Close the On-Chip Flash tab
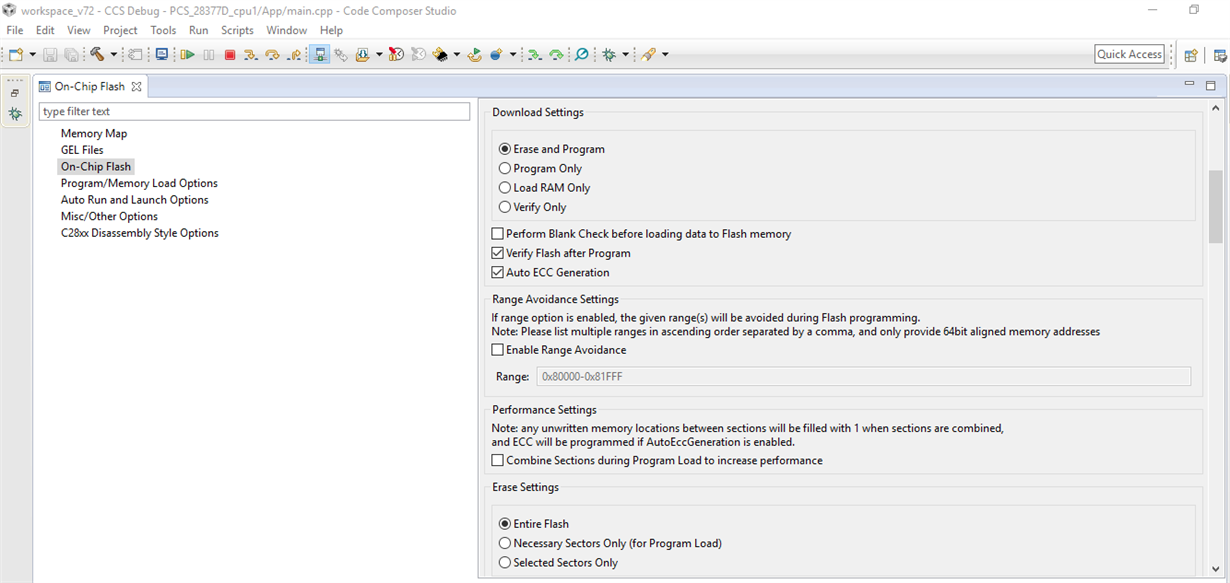The image size is (1230, 583). 137,87
